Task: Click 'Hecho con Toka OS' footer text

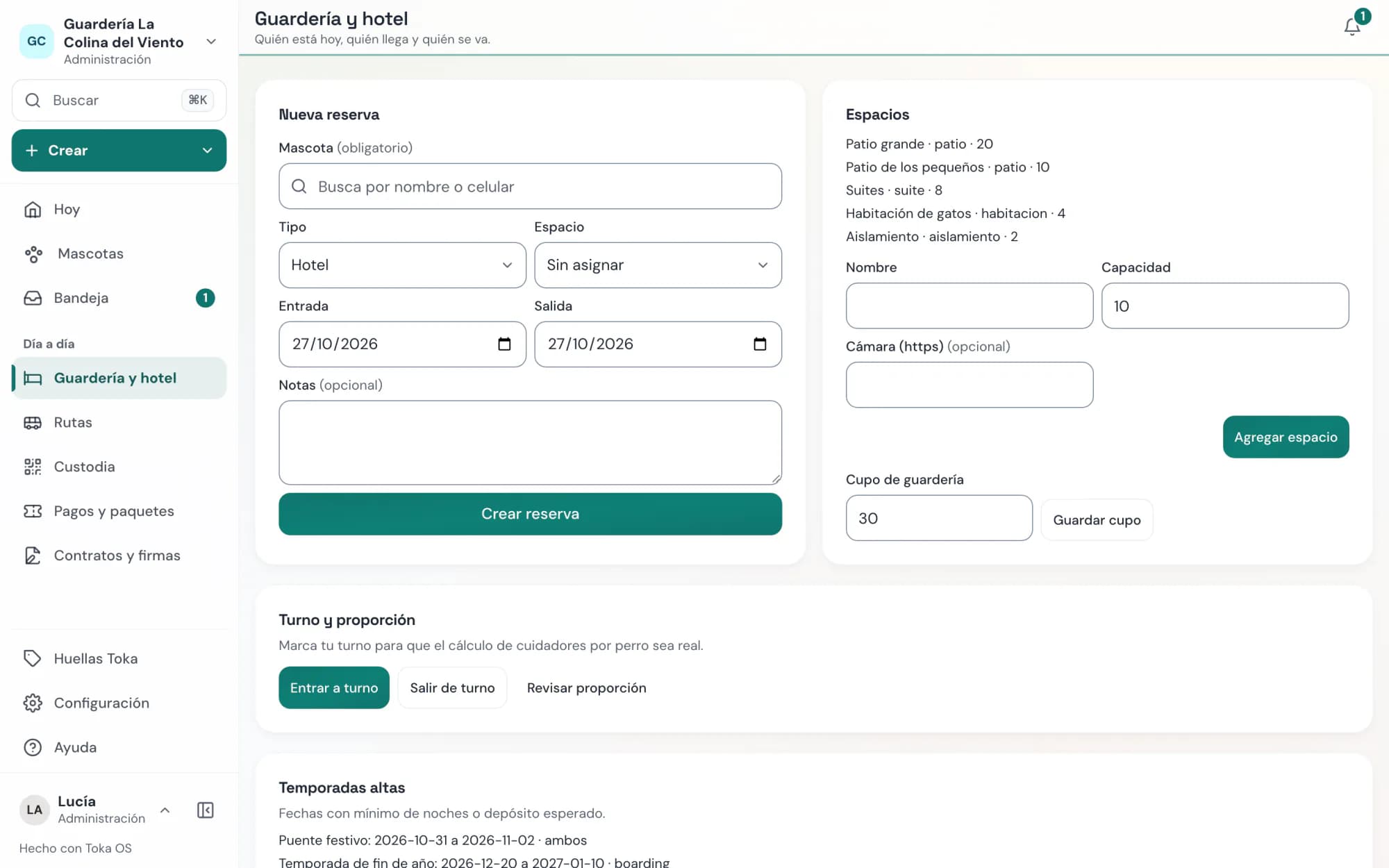Action: [75, 848]
